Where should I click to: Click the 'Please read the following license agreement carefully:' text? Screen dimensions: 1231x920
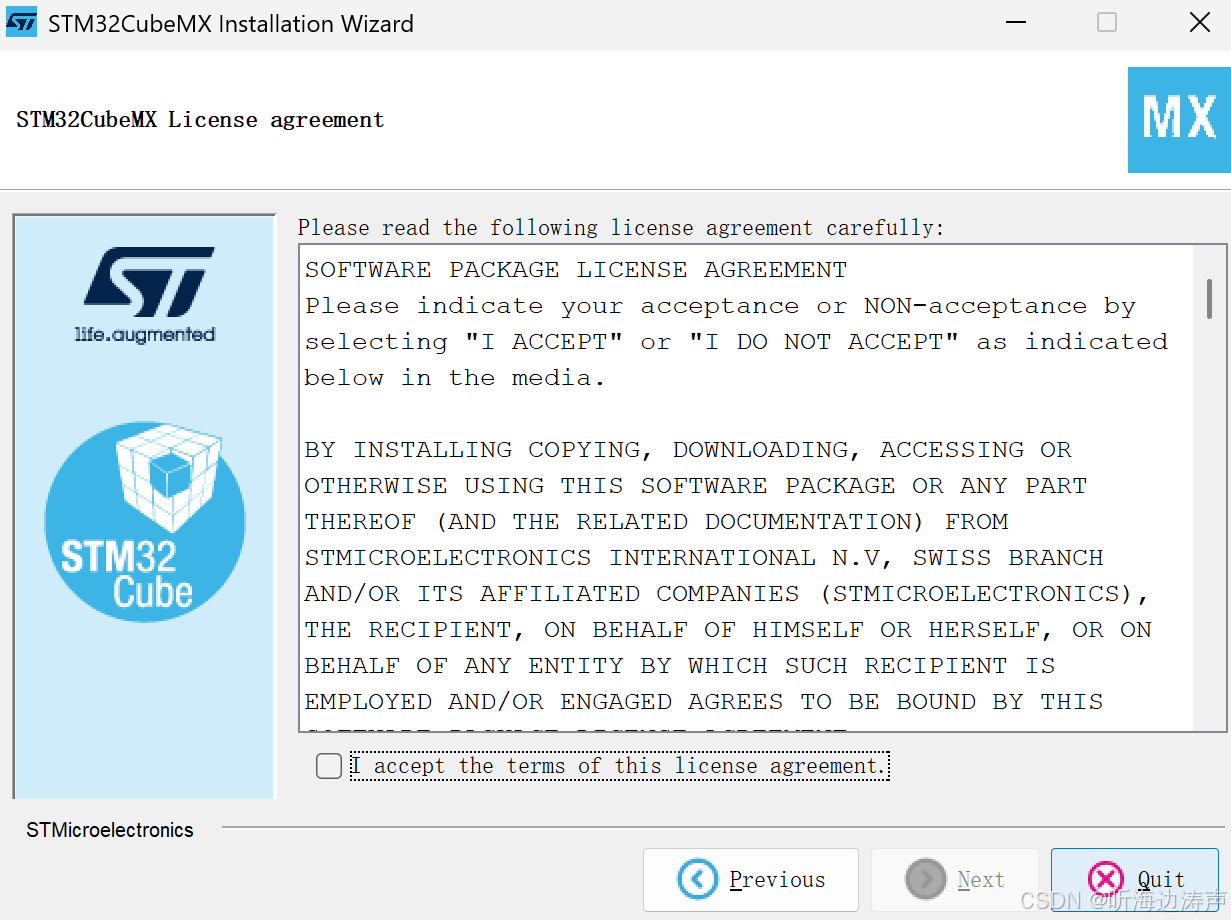point(621,228)
